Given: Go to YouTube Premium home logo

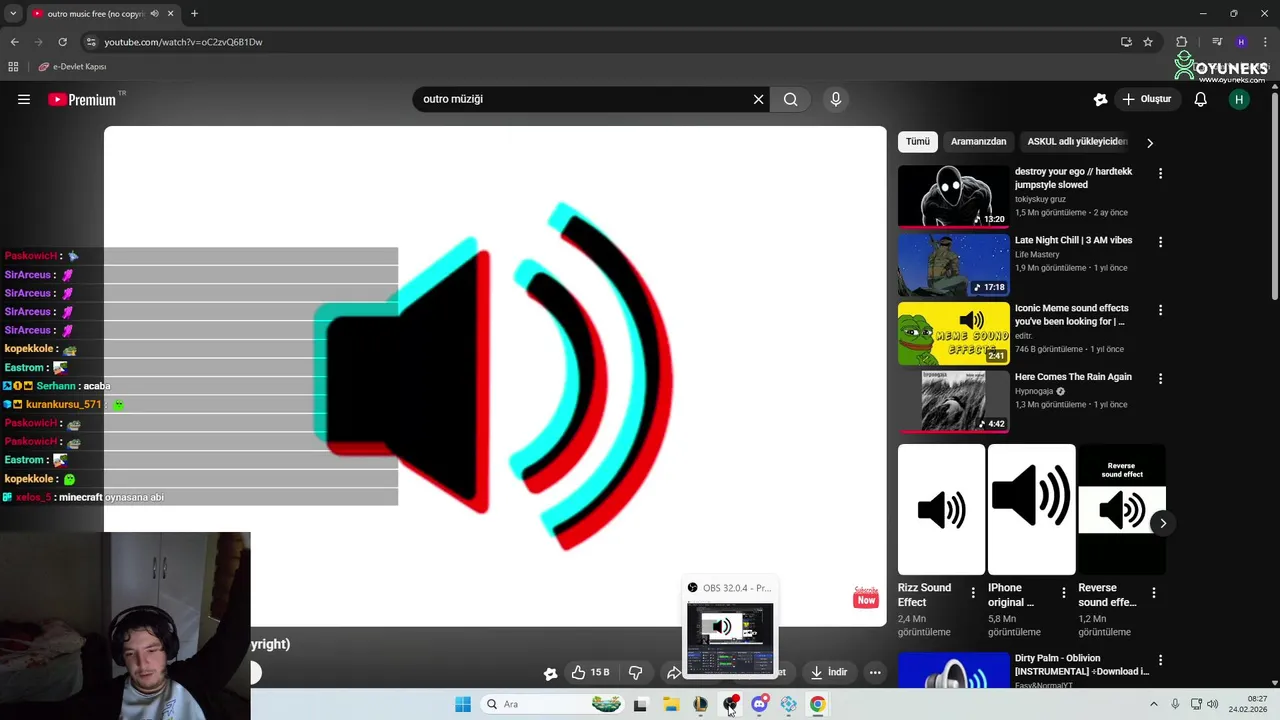Looking at the screenshot, I should pyautogui.click(x=82, y=99).
